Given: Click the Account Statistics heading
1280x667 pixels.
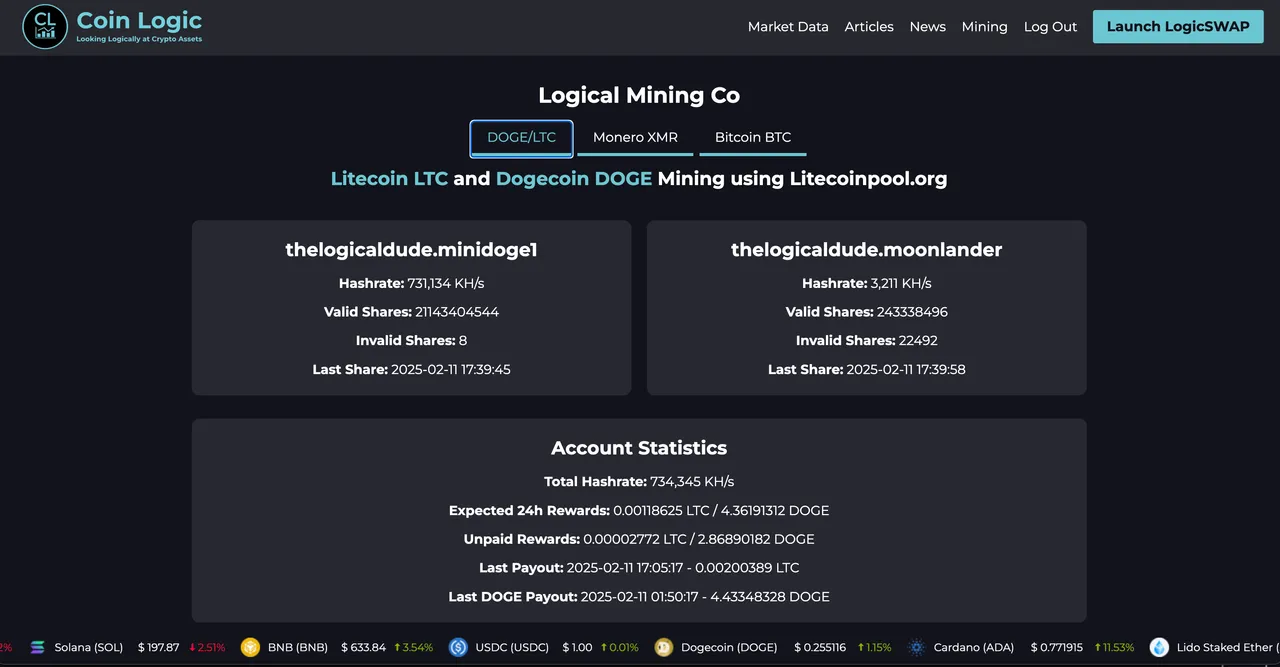Looking at the screenshot, I should (x=639, y=448).
